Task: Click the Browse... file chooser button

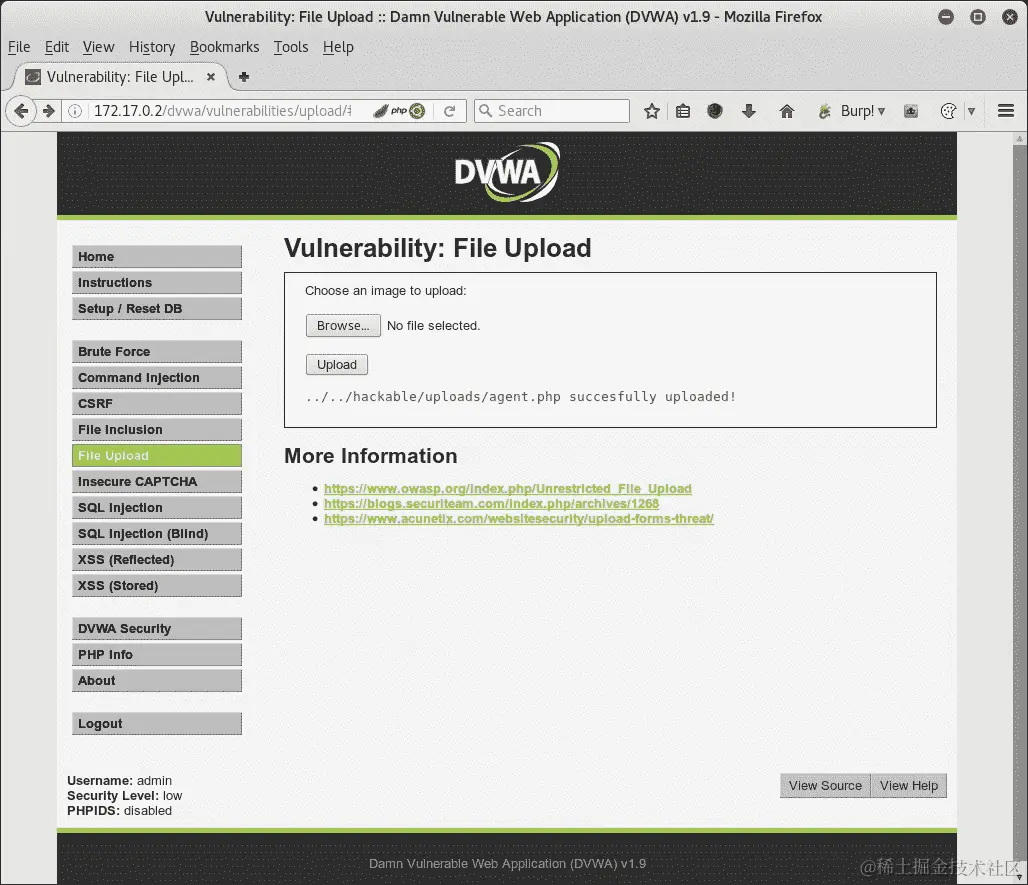Action: pos(343,326)
